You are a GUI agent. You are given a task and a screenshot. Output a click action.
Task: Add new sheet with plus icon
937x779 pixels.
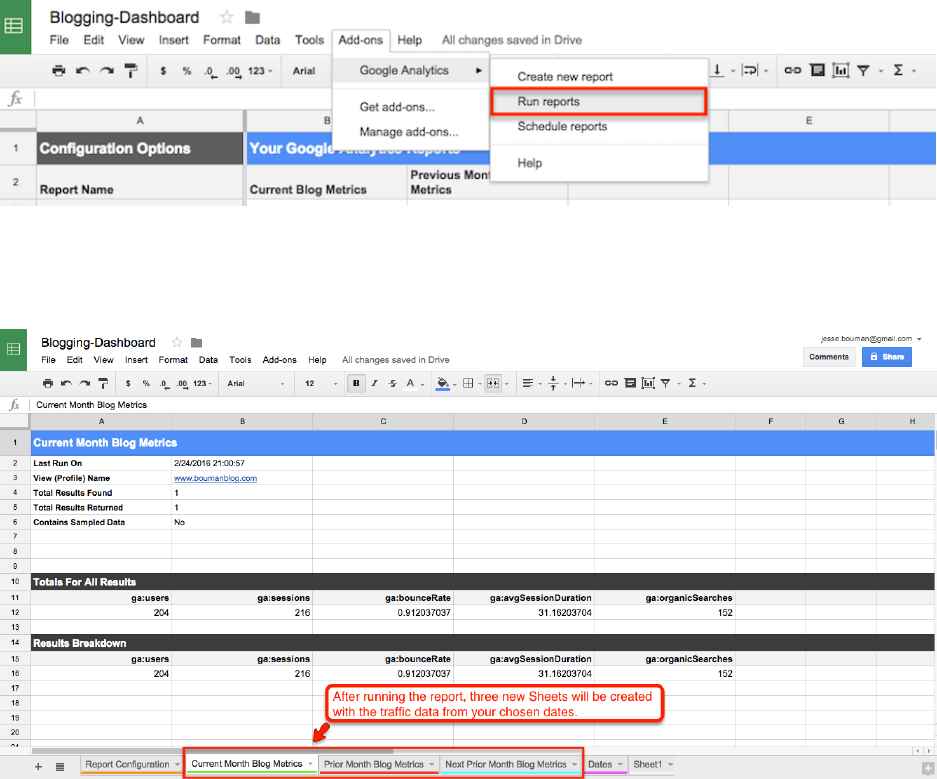[x=38, y=766]
